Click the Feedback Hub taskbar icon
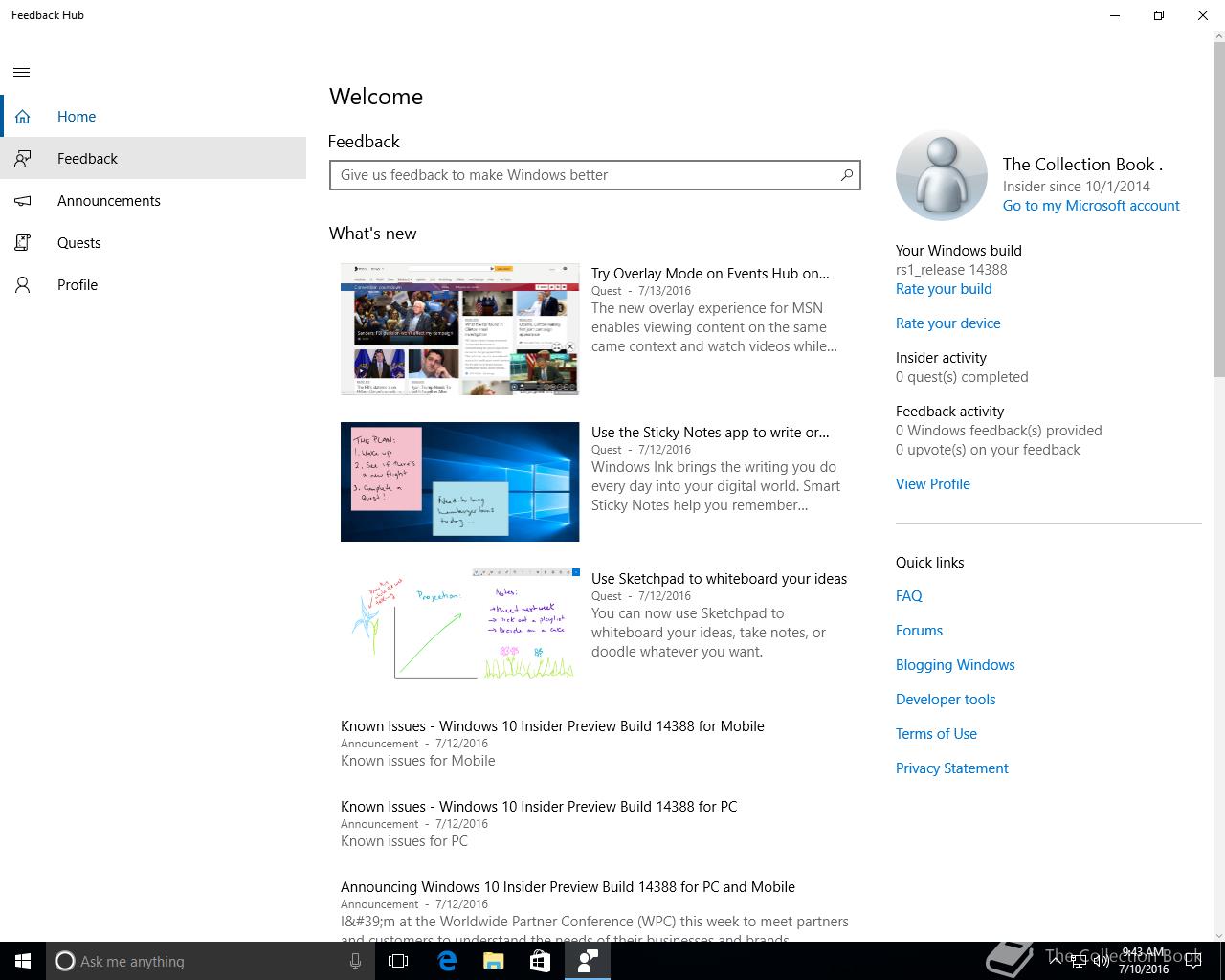This screenshot has height=980, width=1225. click(x=587, y=961)
